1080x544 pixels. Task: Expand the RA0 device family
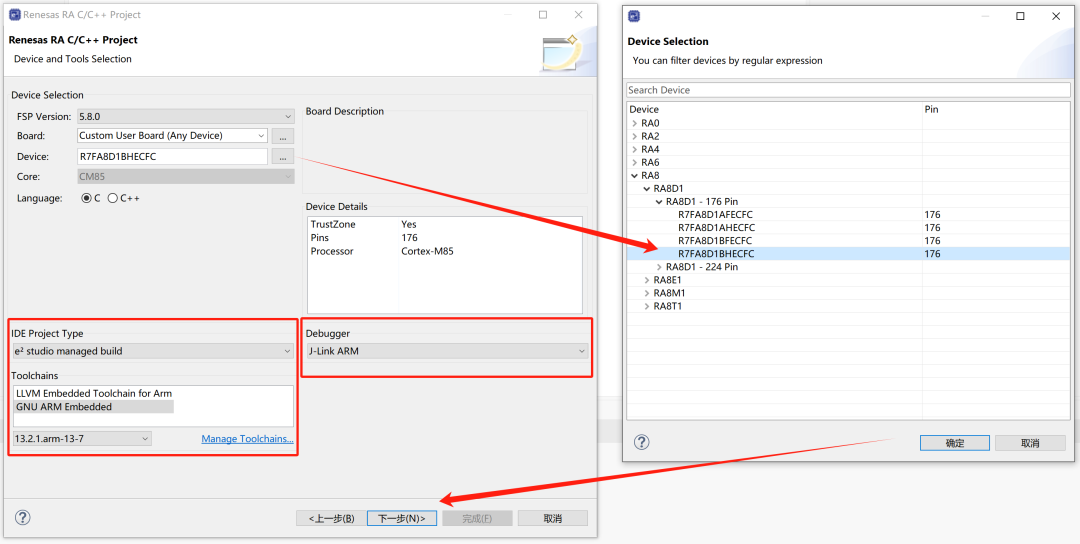click(x=634, y=123)
